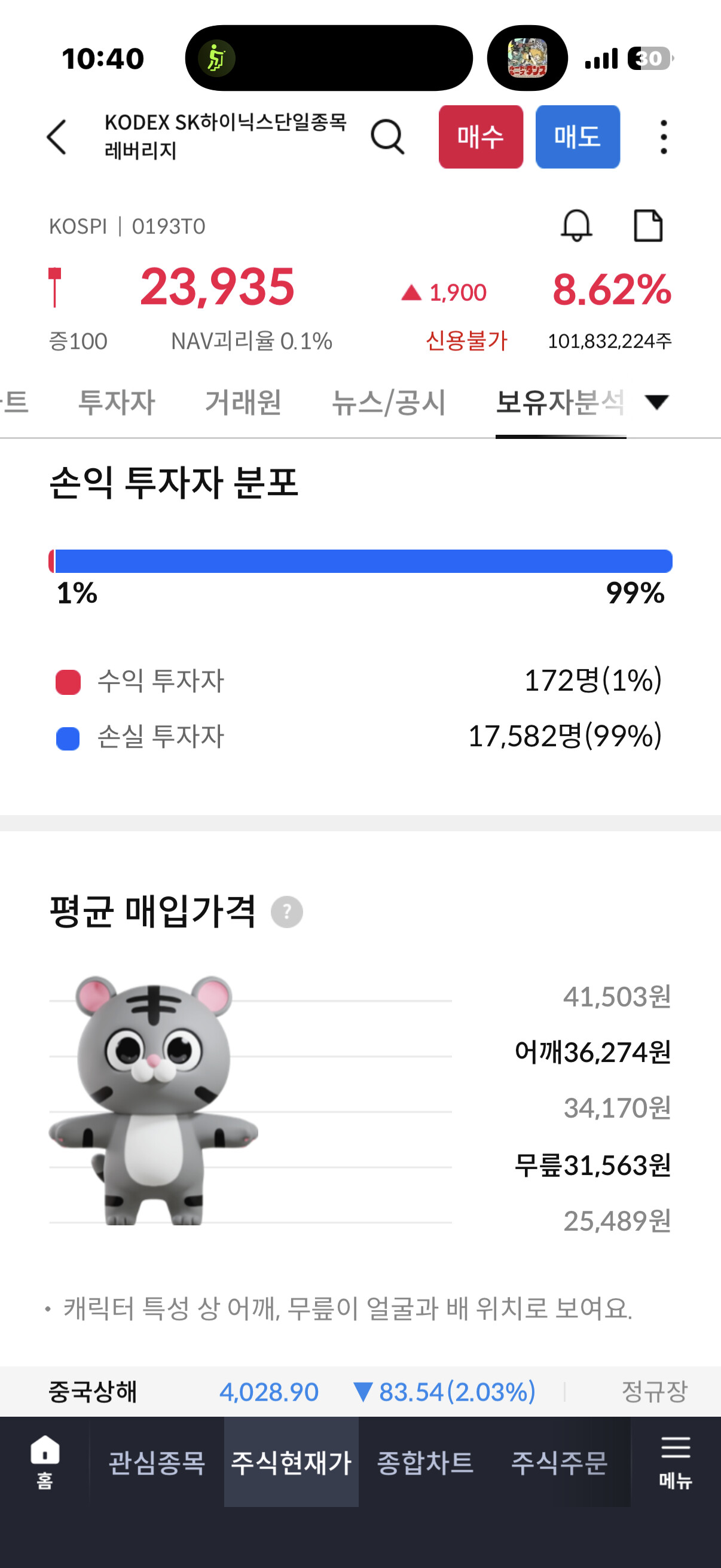Switch to the 투자자 tab

tap(117, 402)
